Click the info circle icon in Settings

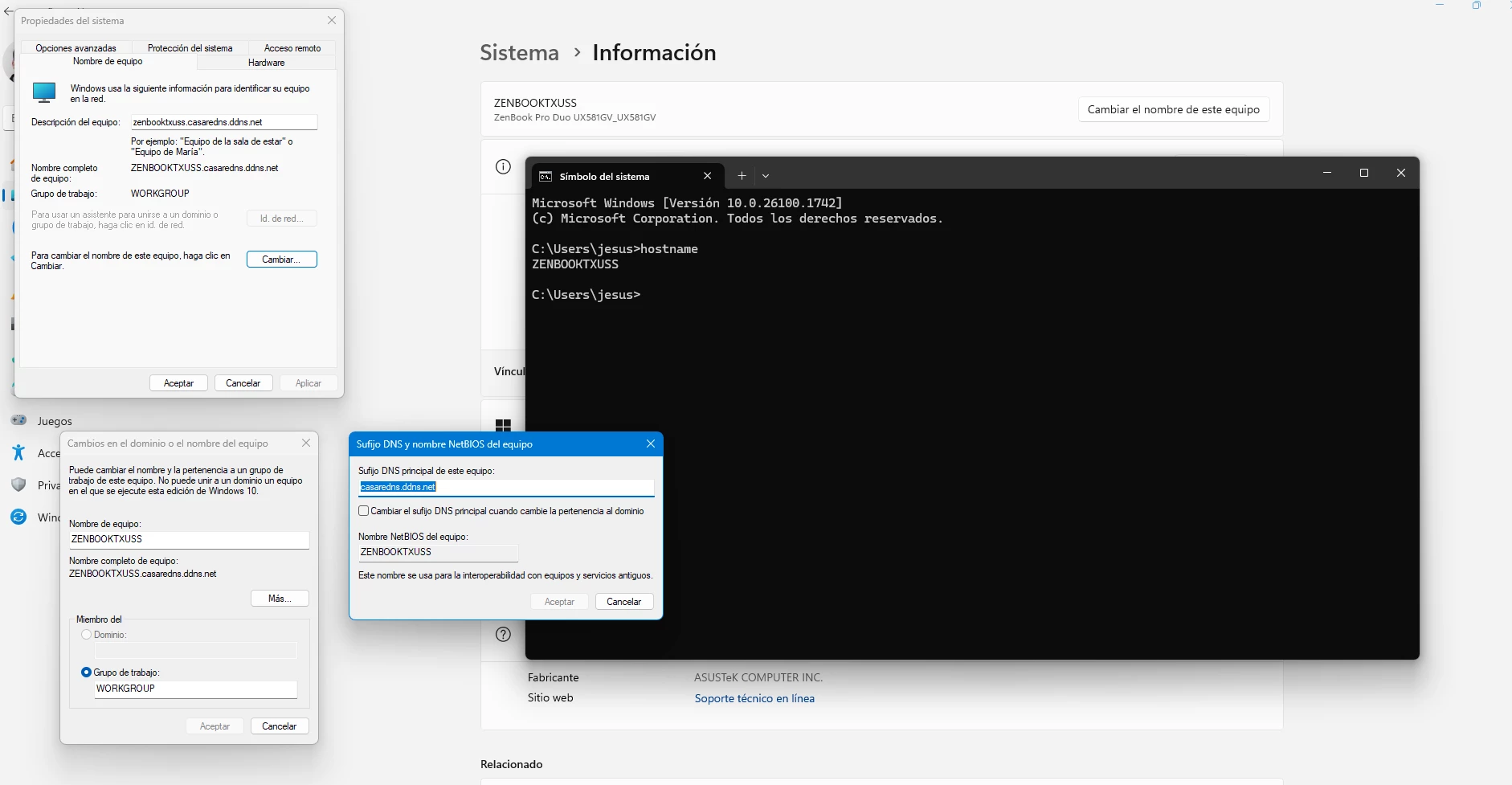coord(504,167)
